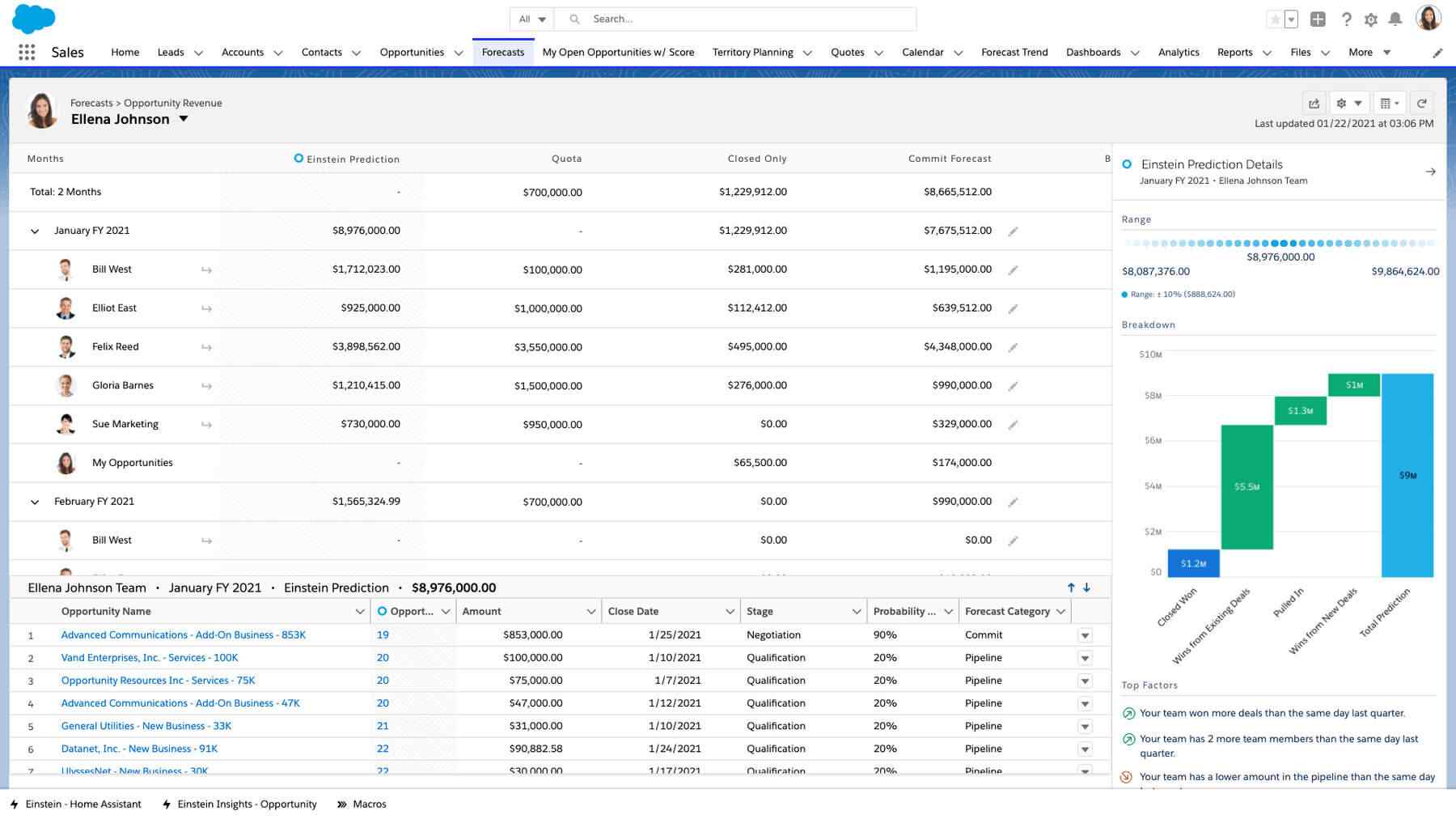
Task: Open the setup gear icon in the header
Action: [x=1371, y=19]
